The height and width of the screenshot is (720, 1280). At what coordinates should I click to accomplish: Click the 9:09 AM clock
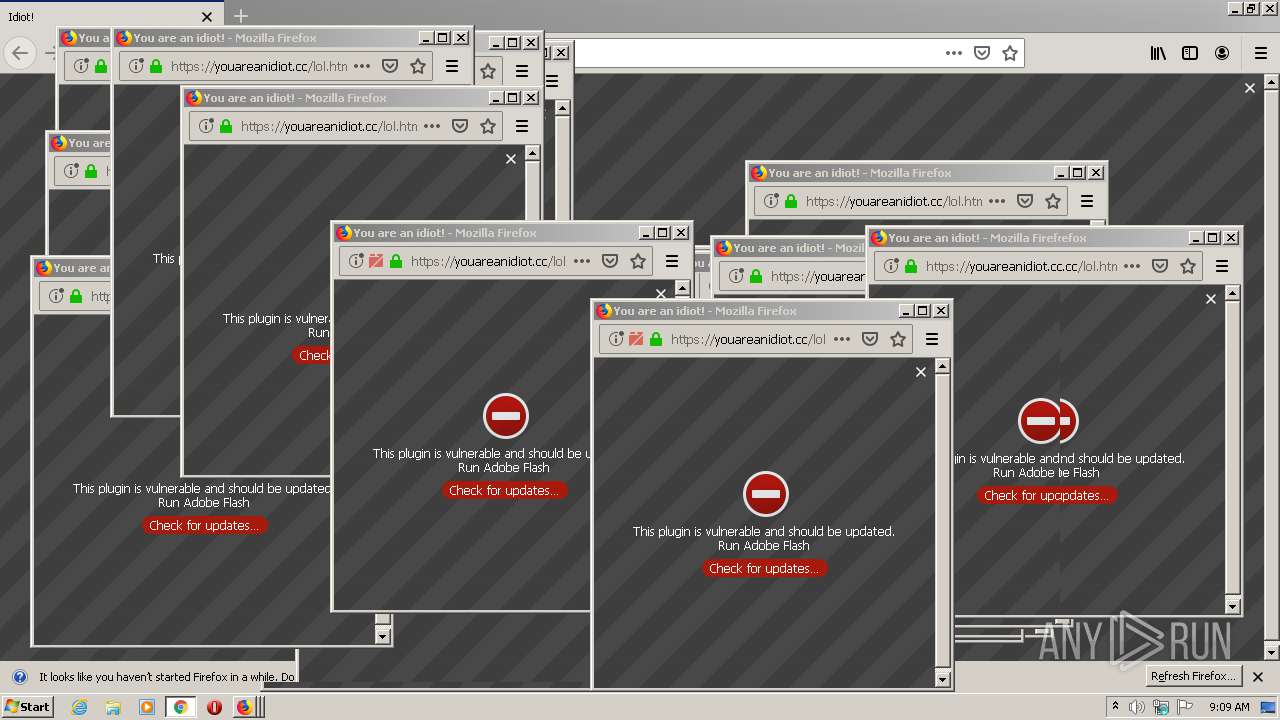coord(1229,707)
